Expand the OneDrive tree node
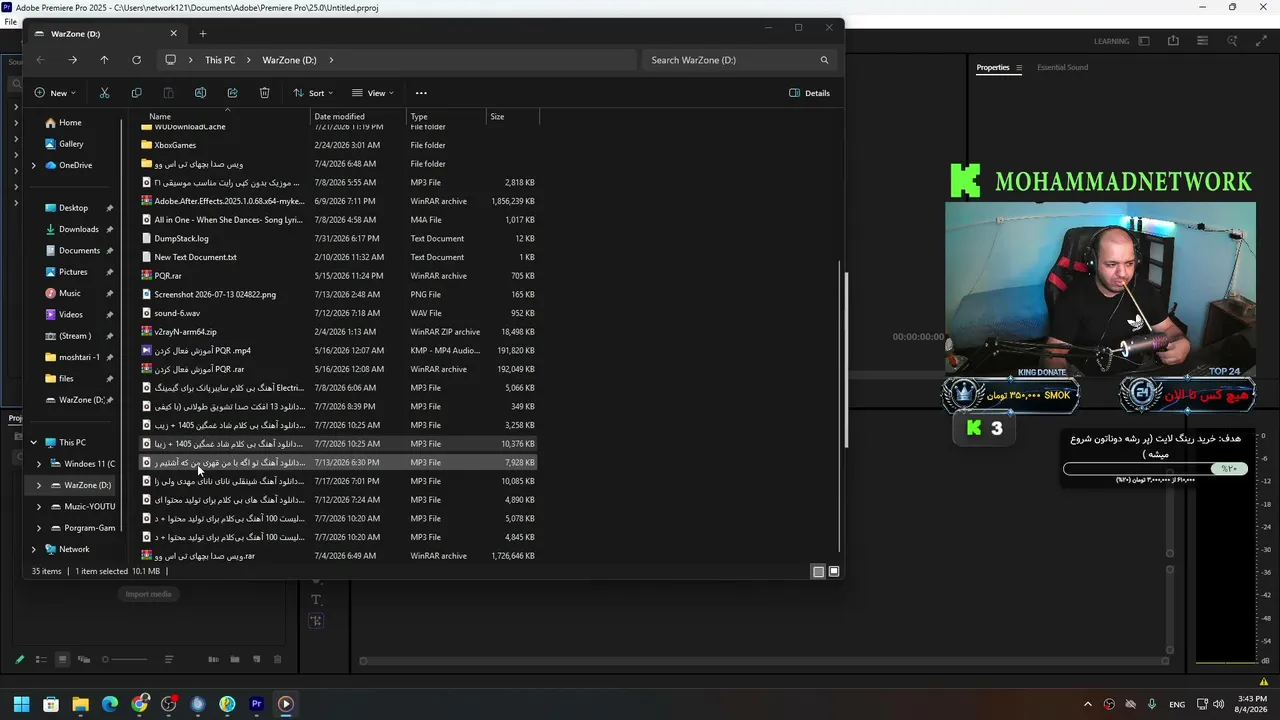Image resolution: width=1280 pixels, height=720 pixels. coord(34,165)
